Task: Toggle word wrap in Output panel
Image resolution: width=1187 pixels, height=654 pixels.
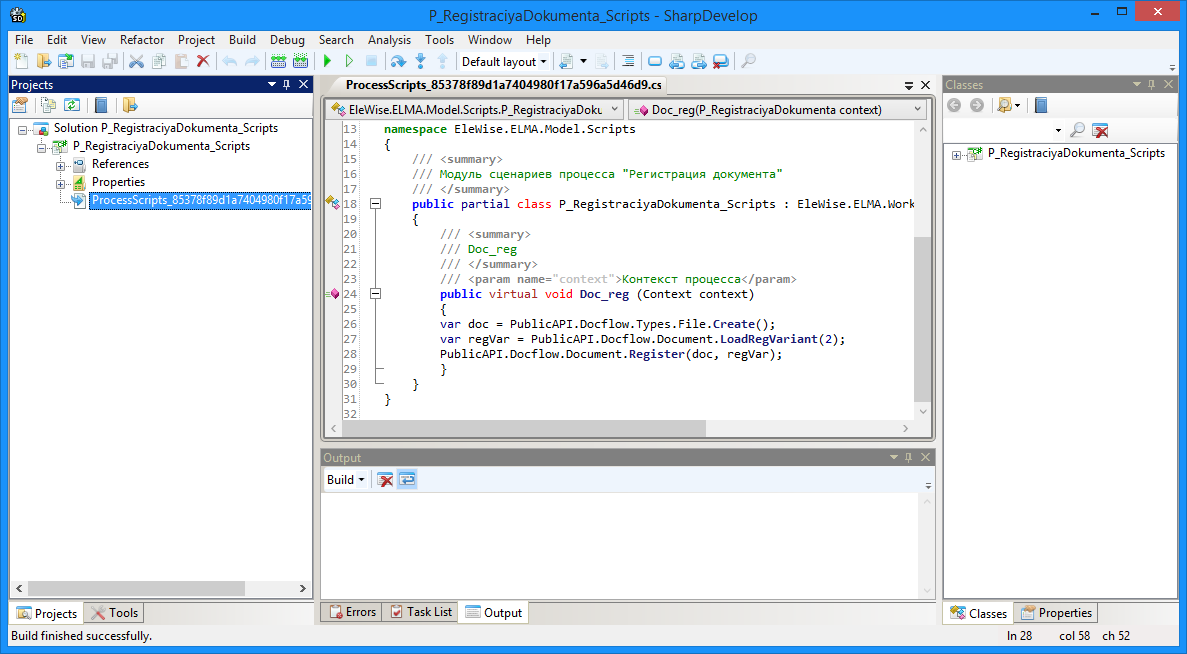Action: click(407, 480)
